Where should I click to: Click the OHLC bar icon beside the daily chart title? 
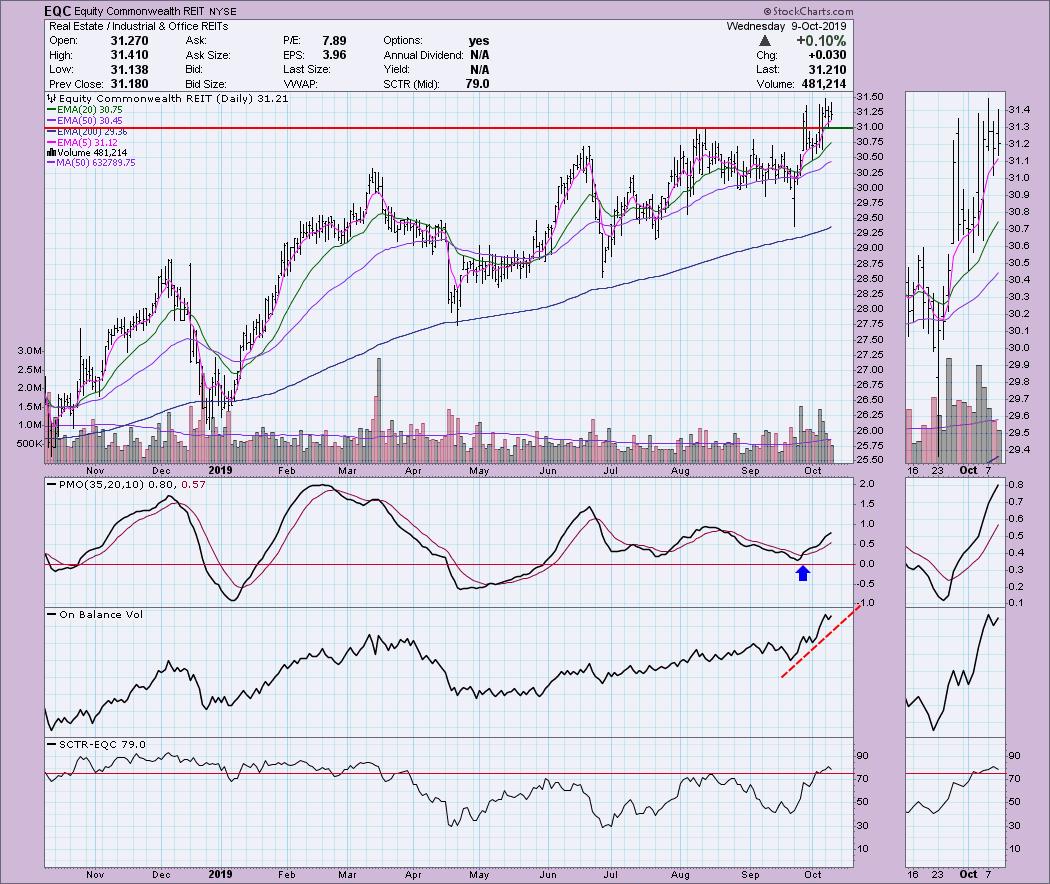pos(52,99)
